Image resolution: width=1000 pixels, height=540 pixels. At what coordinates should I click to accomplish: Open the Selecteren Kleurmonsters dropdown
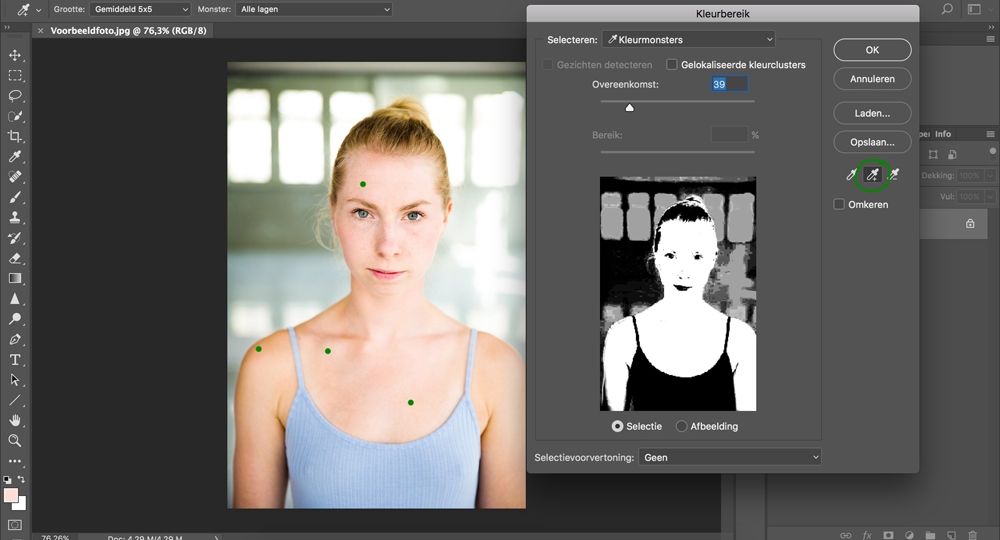689,40
